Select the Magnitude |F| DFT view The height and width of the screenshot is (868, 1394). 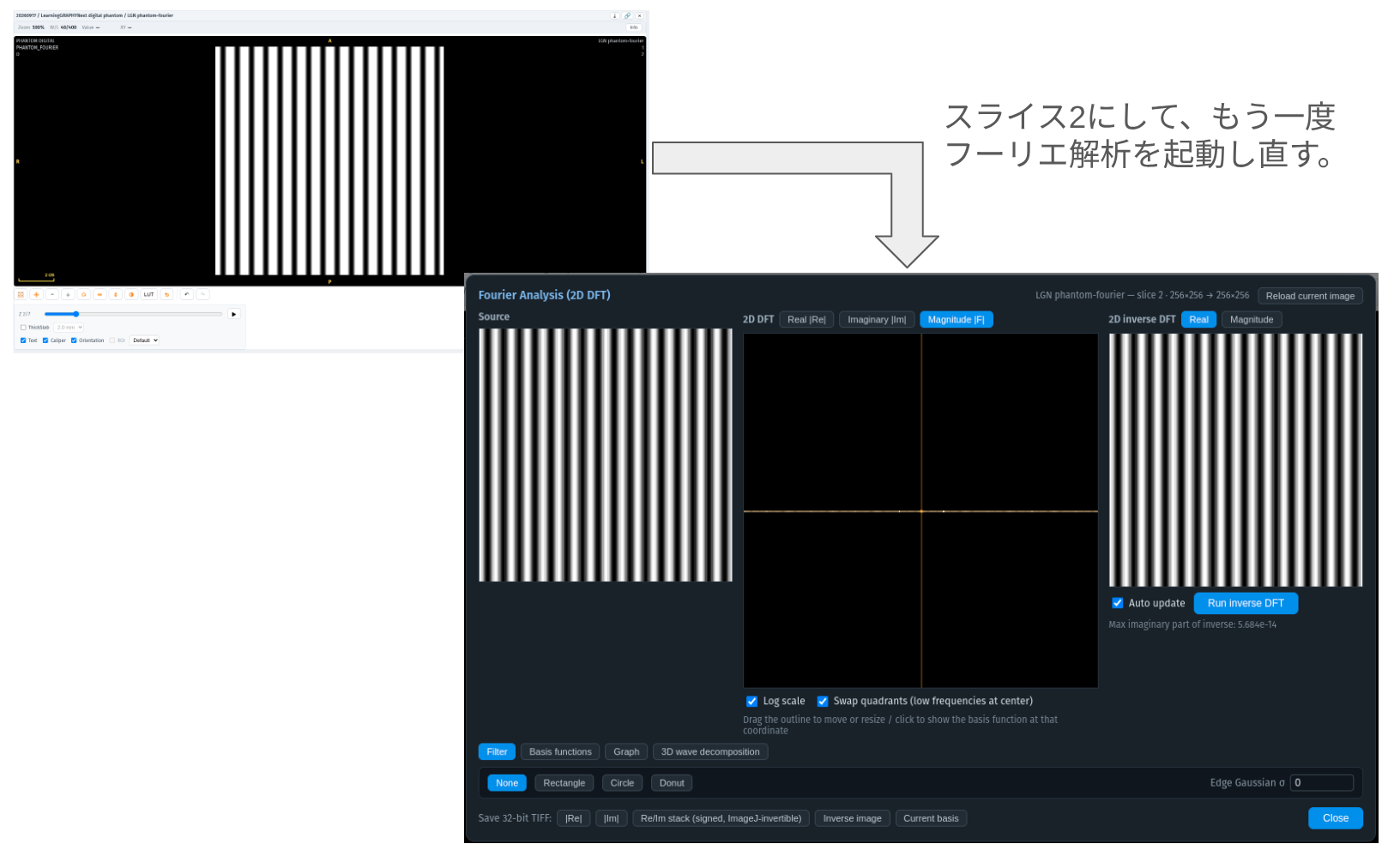956,319
